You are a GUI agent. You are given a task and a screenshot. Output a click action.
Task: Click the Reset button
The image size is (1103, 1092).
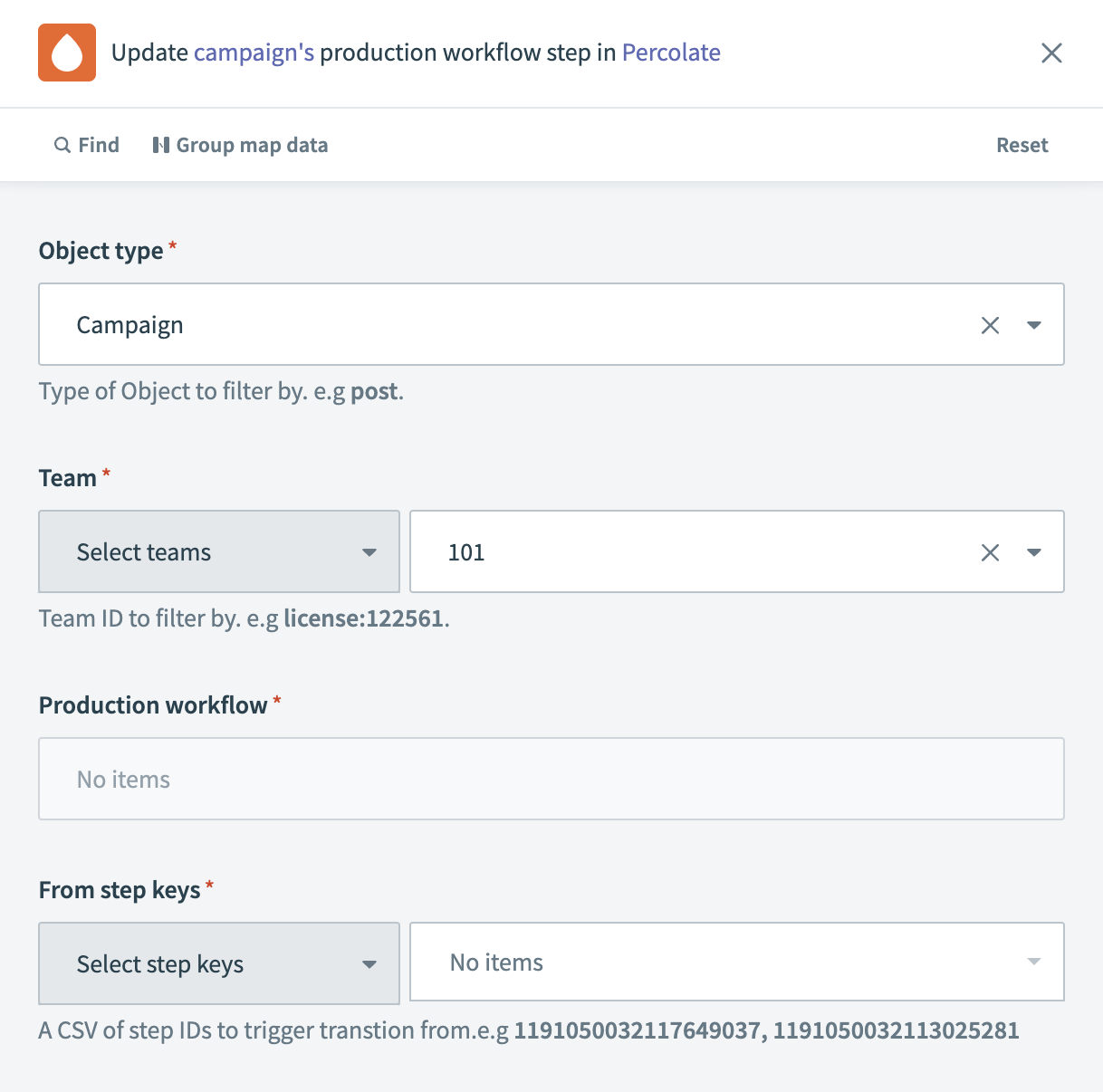click(x=1021, y=145)
